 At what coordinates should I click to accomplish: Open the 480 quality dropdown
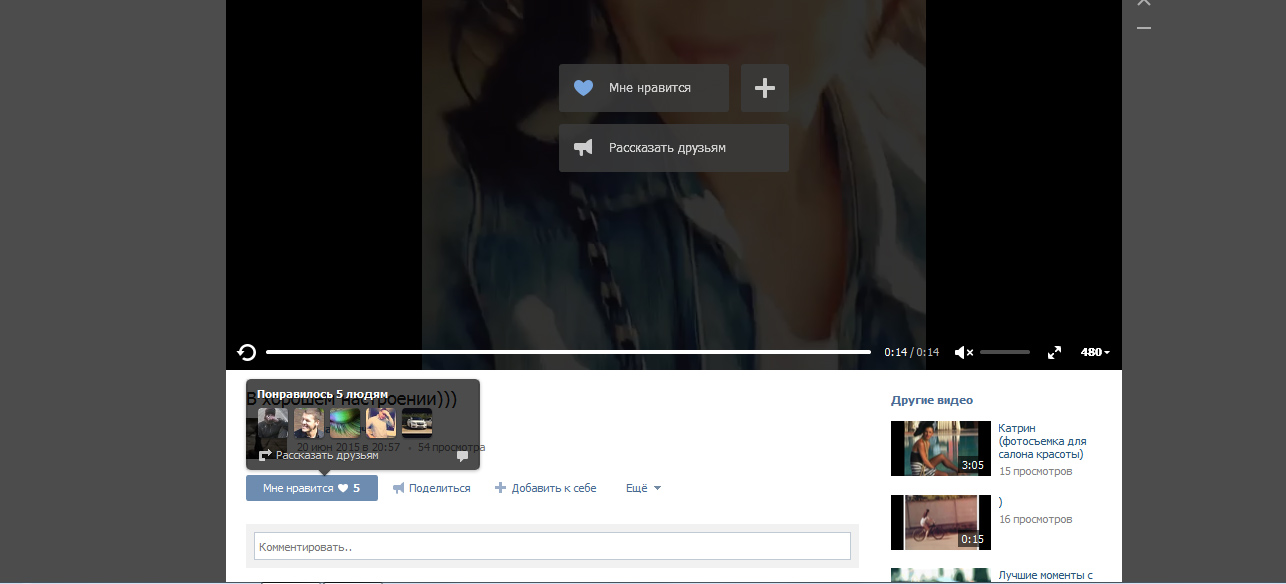tap(1095, 352)
